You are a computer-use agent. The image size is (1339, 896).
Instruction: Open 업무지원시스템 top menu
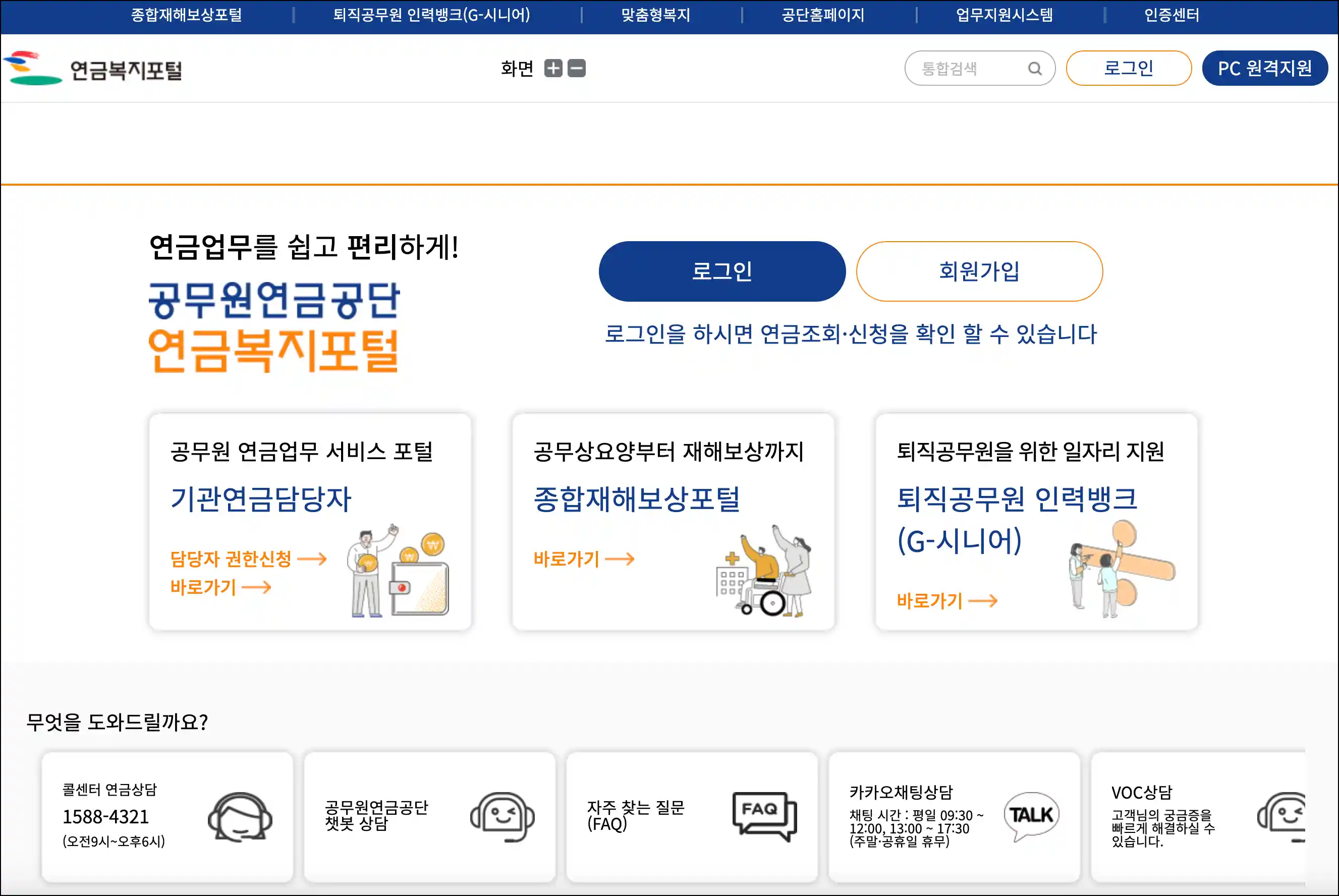coord(1004,15)
